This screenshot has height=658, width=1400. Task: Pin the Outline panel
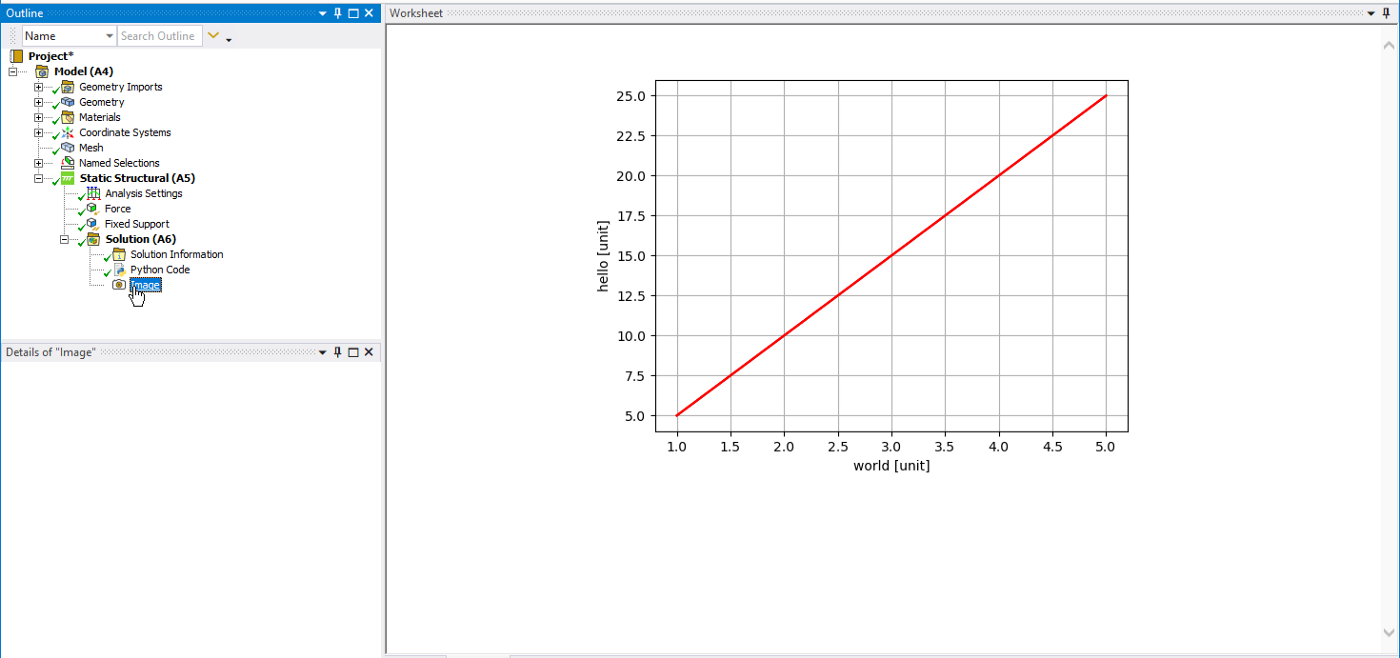337,13
